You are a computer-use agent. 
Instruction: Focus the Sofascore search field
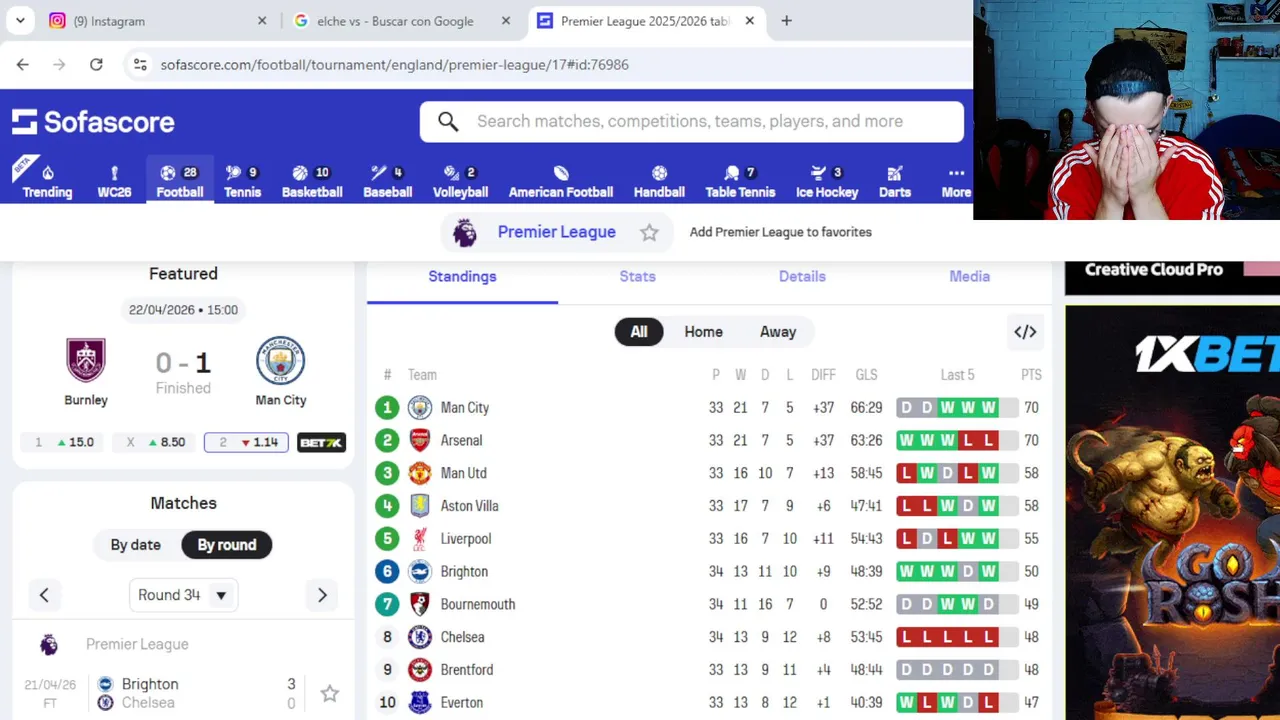tap(690, 121)
